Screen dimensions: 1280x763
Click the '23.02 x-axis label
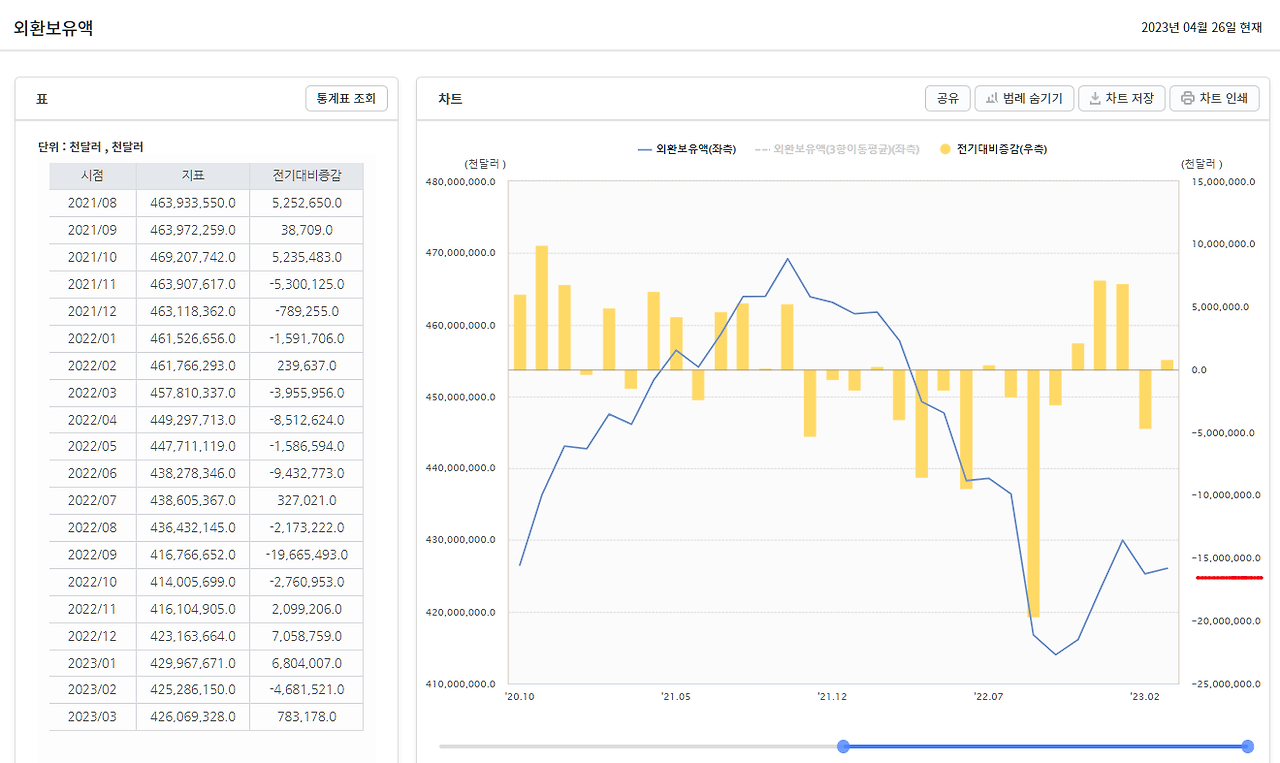(1145, 696)
